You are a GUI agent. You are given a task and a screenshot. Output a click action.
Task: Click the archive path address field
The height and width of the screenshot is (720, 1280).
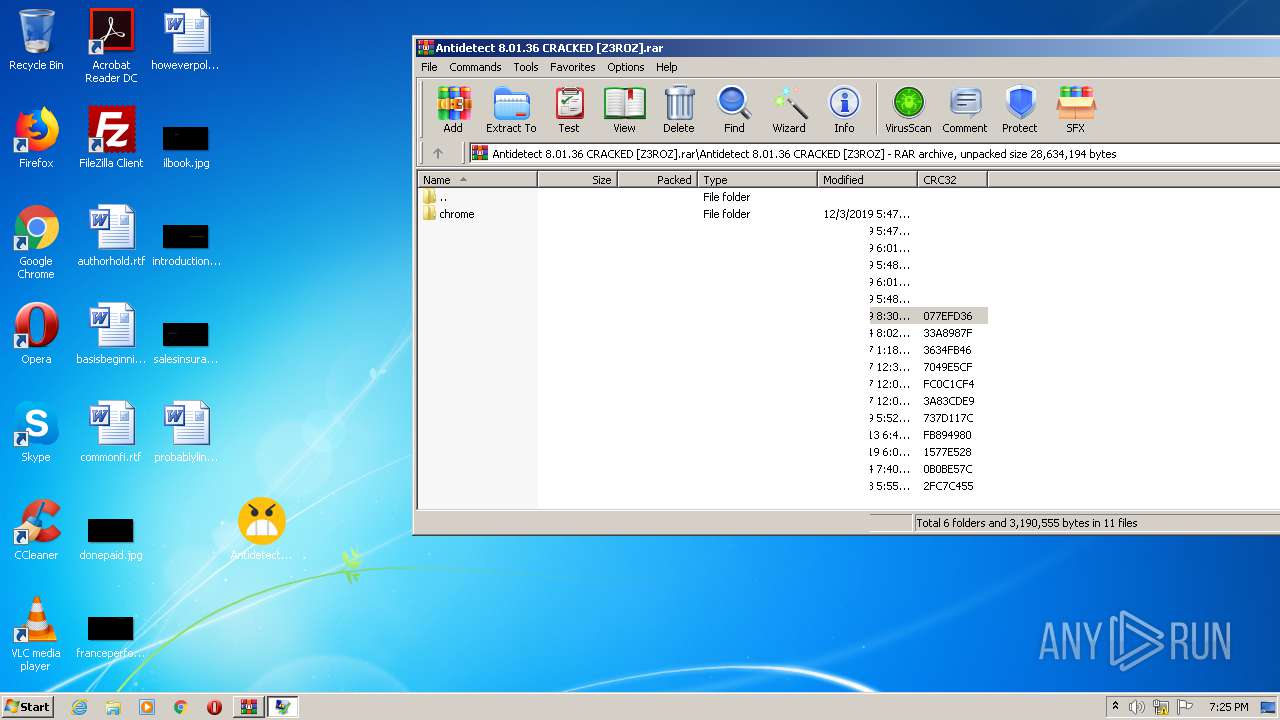pyautogui.click(x=874, y=154)
